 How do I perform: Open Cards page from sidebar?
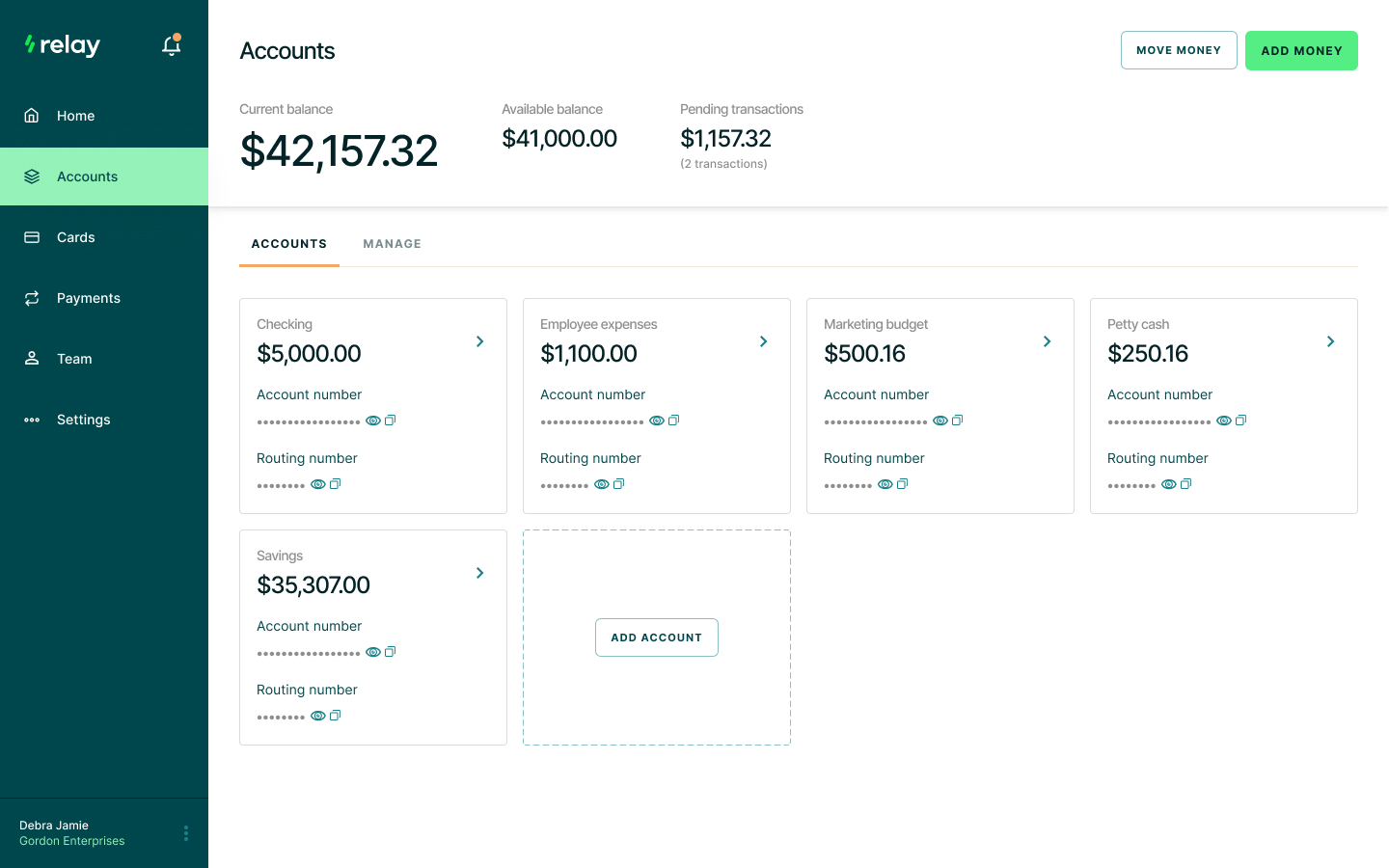coord(104,237)
